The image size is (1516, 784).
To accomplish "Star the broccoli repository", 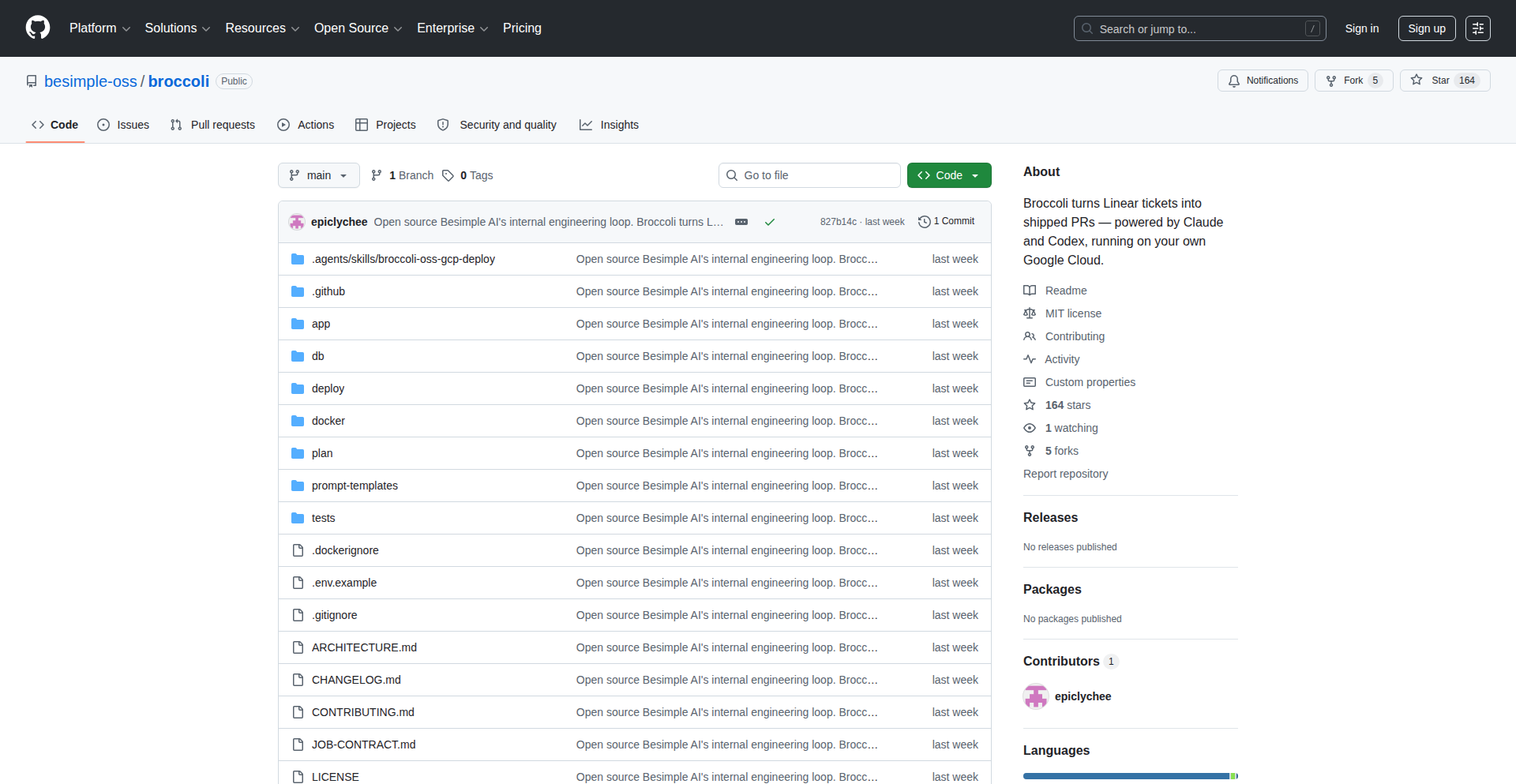I will [1444, 81].
